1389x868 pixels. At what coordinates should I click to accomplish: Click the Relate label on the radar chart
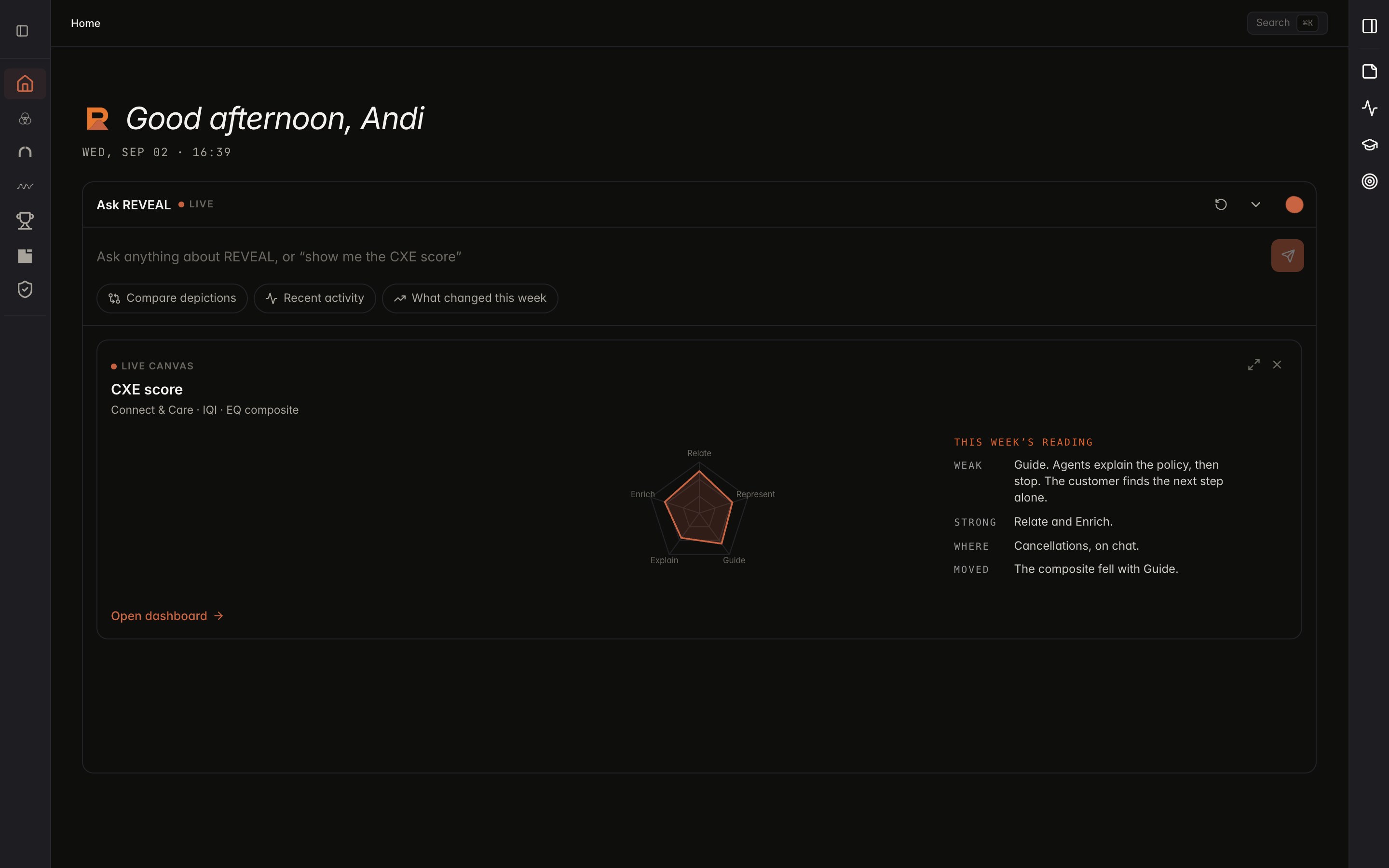pos(699,453)
